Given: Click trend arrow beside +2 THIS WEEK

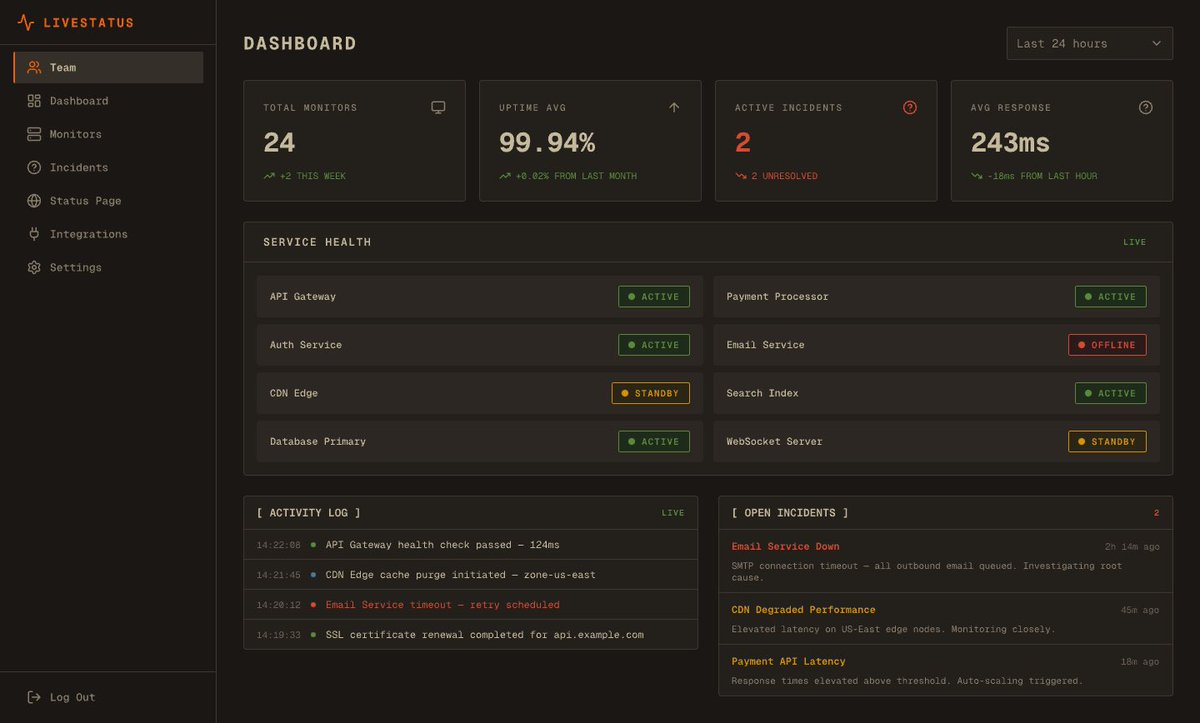Looking at the screenshot, I should click(x=269, y=176).
